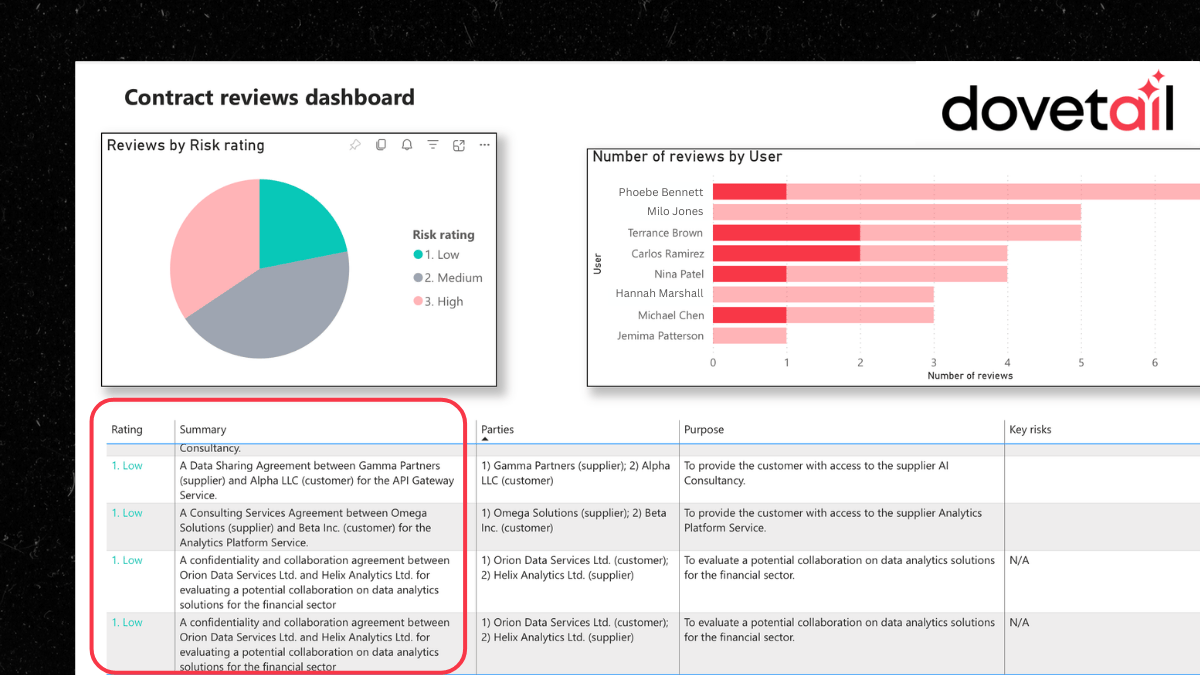This screenshot has height=675, width=1200.
Task: Open the filters icon on pie chart
Action: (x=433, y=145)
